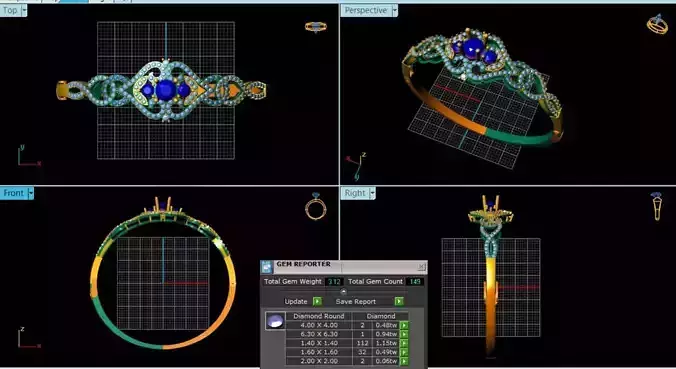Click green arrow for 4.00 X 4.00 row
The width and height of the screenshot is (676, 369).
pos(404,325)
